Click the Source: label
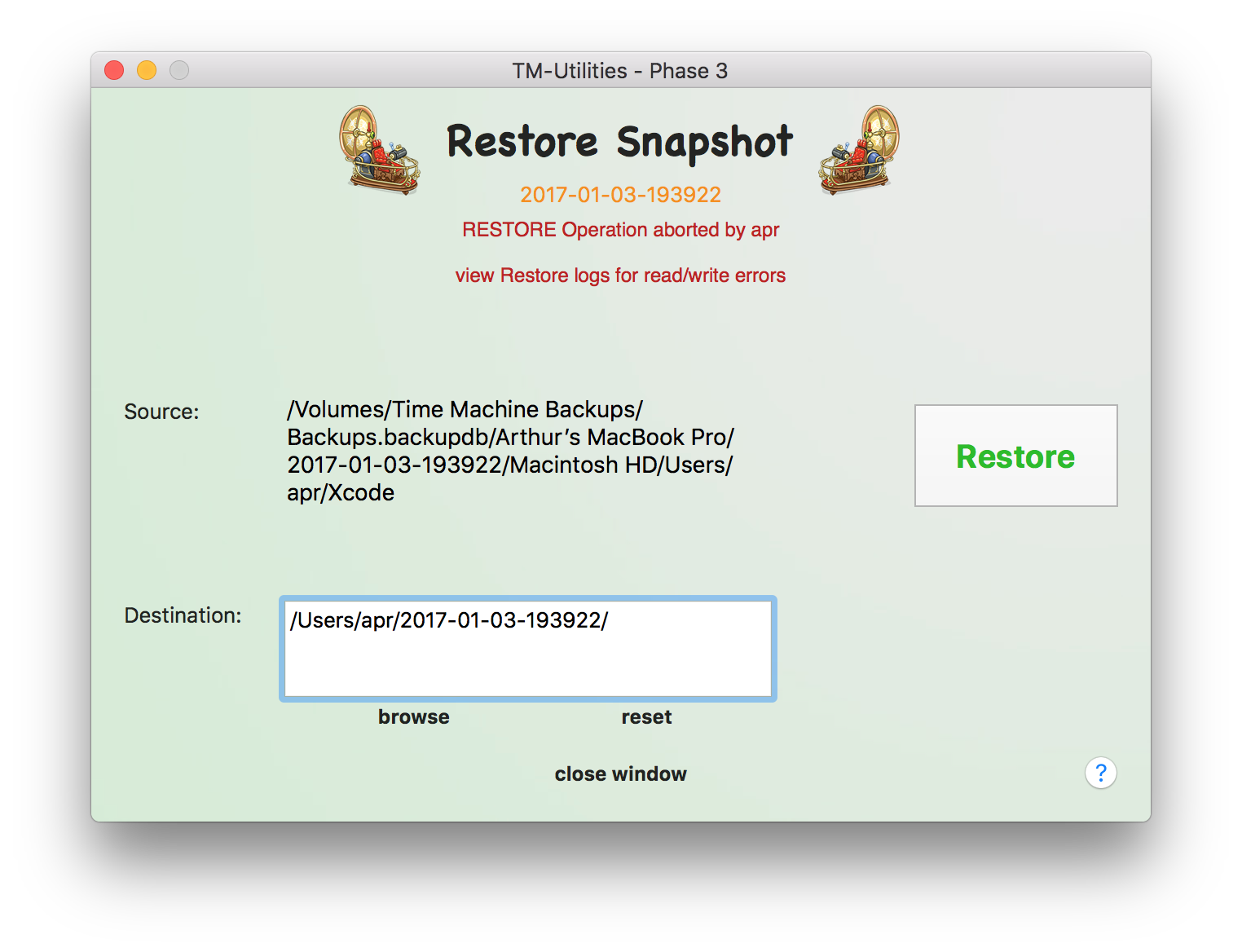1242x952 pixels. coord(161,412)
